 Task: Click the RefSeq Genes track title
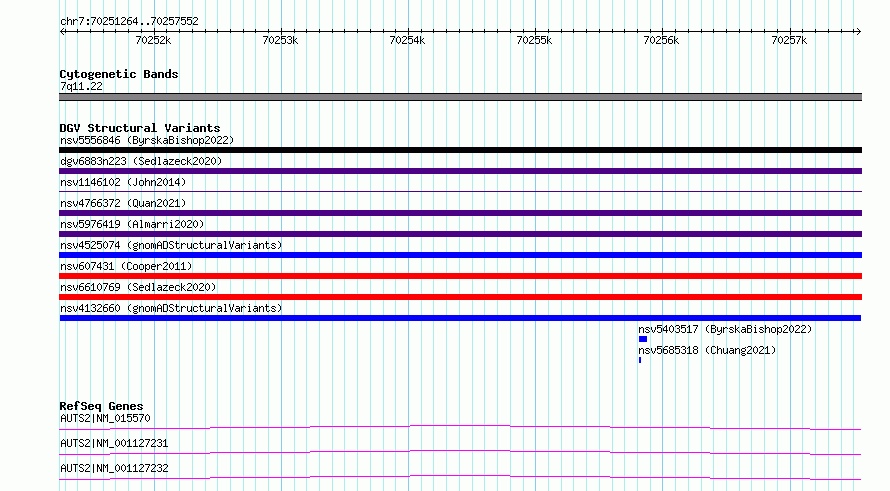[x=101, y=406]
